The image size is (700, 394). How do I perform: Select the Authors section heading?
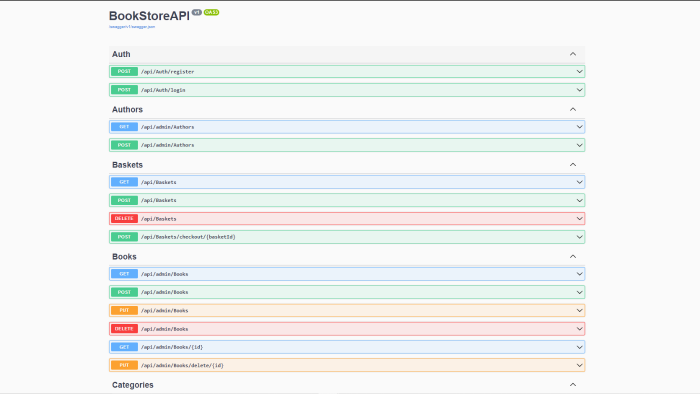coord(127,109)
